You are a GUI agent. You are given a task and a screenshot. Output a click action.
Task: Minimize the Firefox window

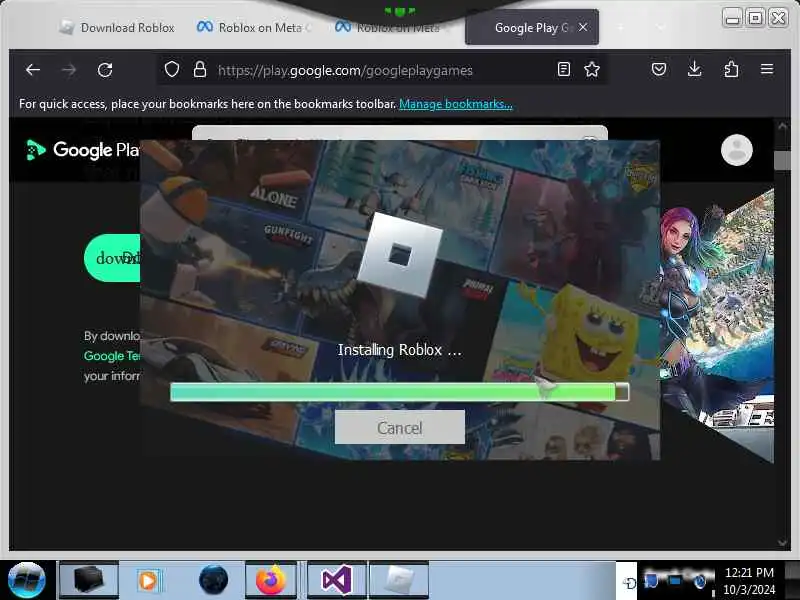(x=733, y=18)
